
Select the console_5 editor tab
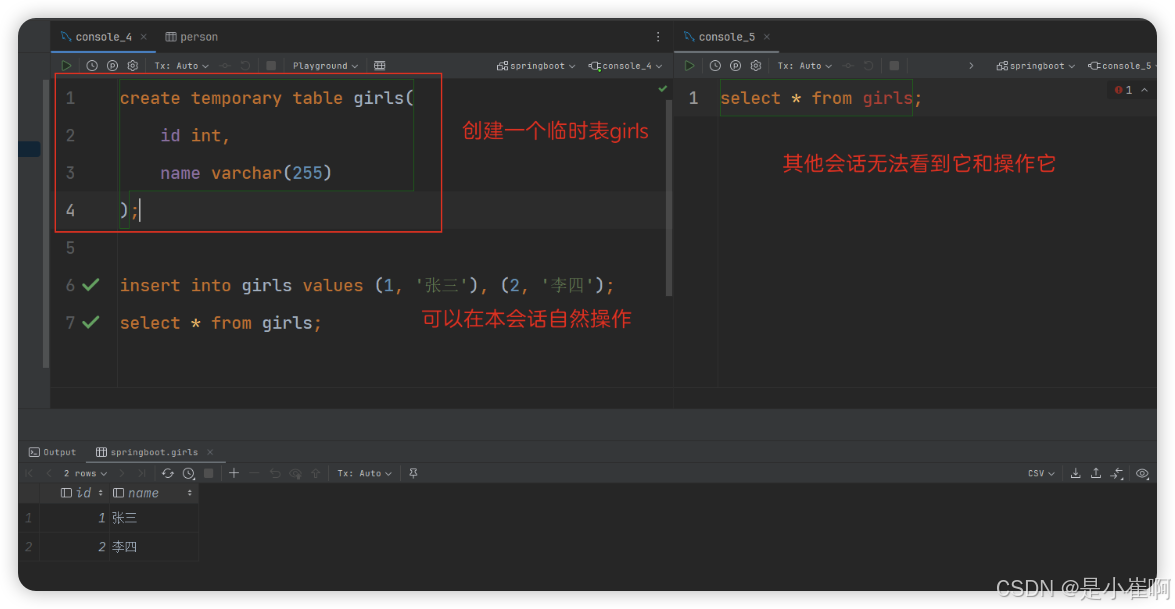coord(726,36)
